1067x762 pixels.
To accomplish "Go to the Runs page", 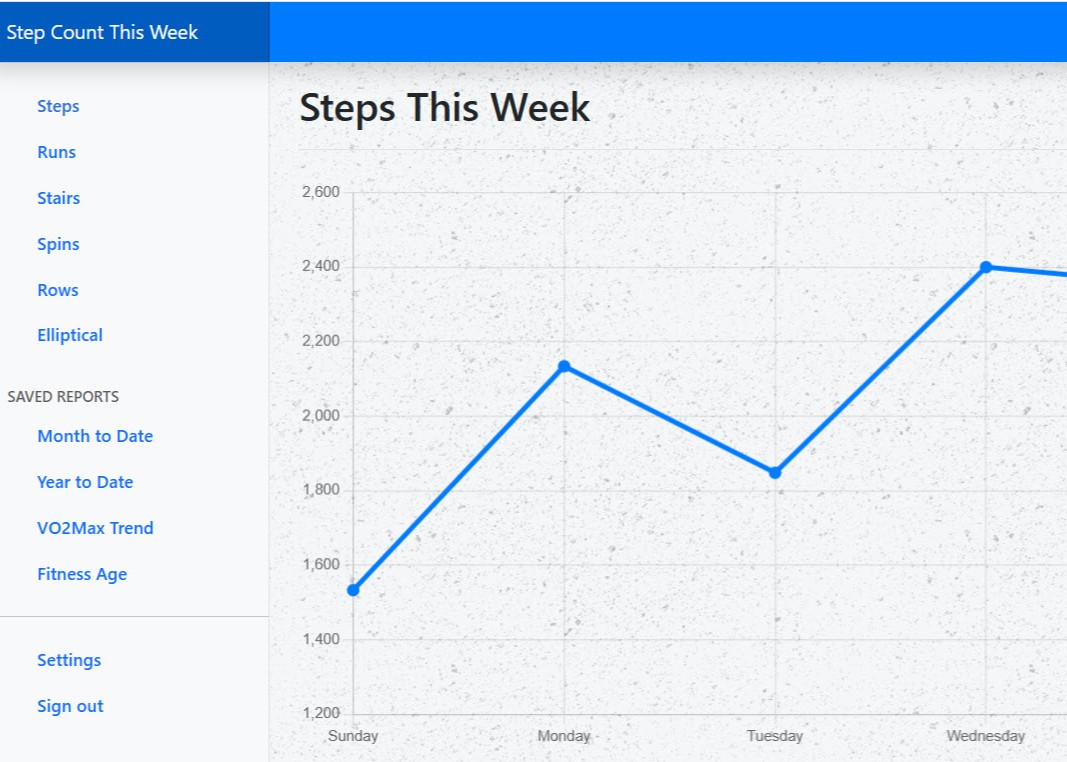I will [56, 152].
